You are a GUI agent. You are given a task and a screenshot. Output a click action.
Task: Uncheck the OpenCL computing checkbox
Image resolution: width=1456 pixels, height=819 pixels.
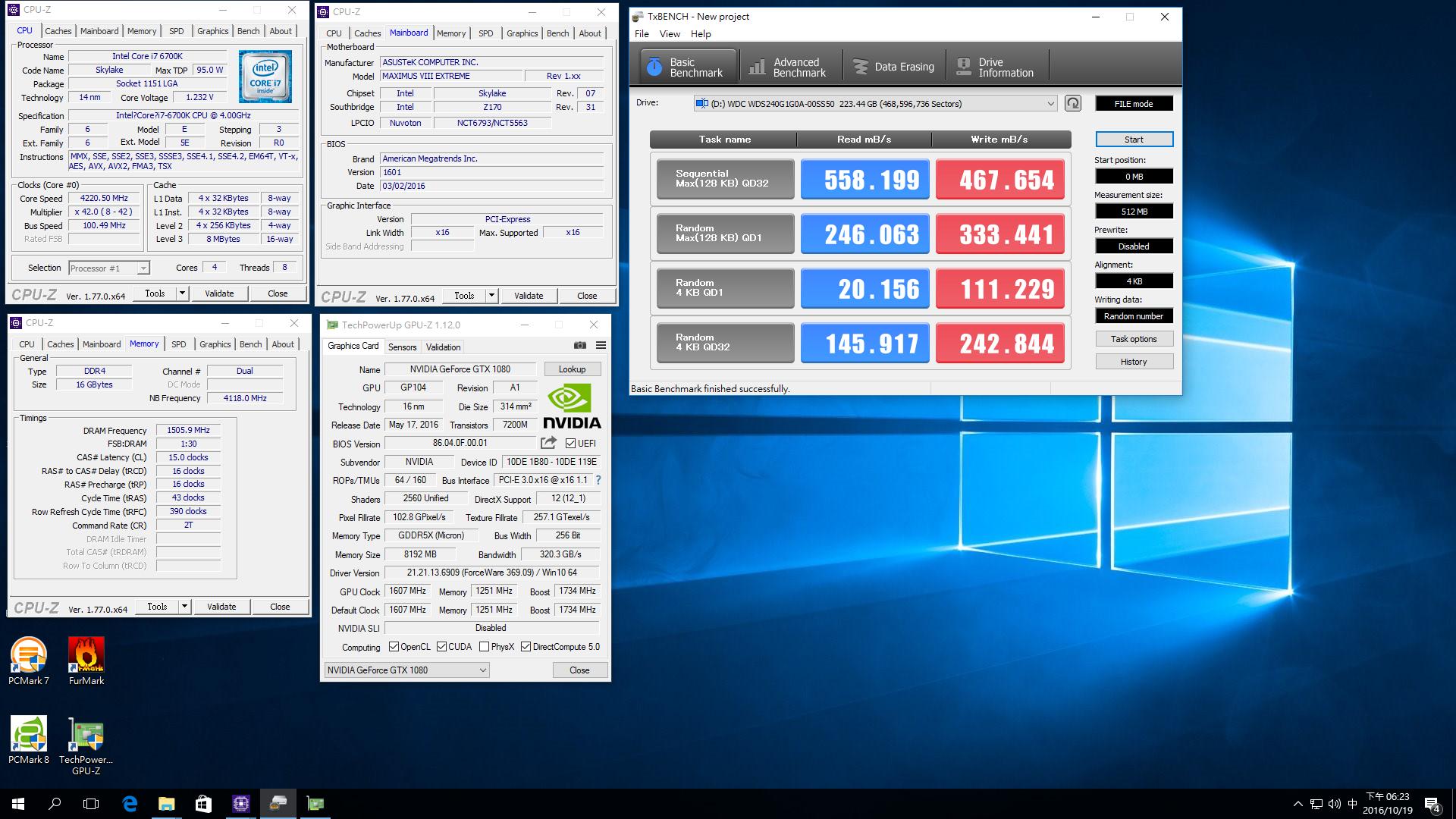point(394,647)
